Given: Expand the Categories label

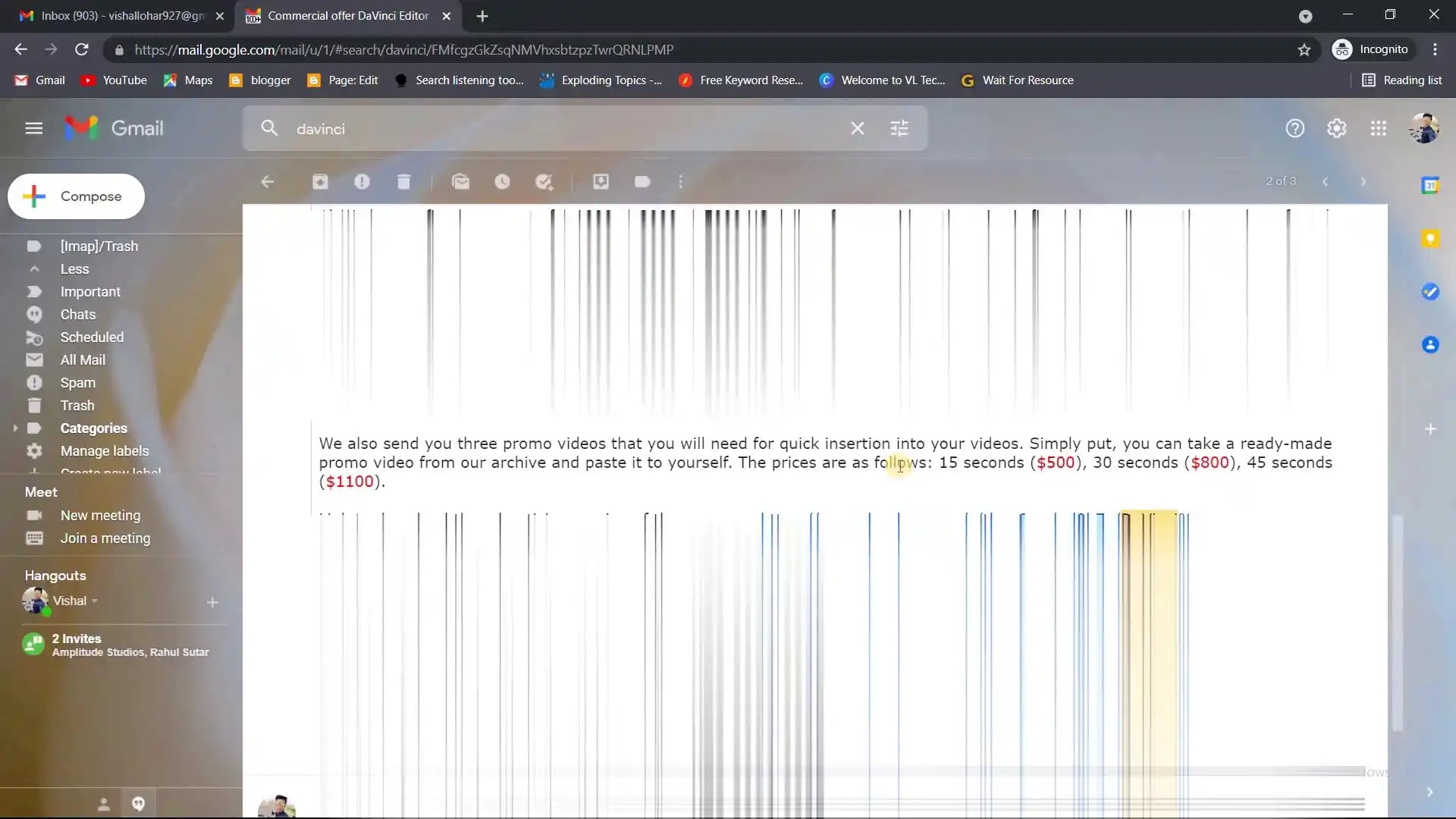Looking at the screenshot, I should (x=15, y=428).
